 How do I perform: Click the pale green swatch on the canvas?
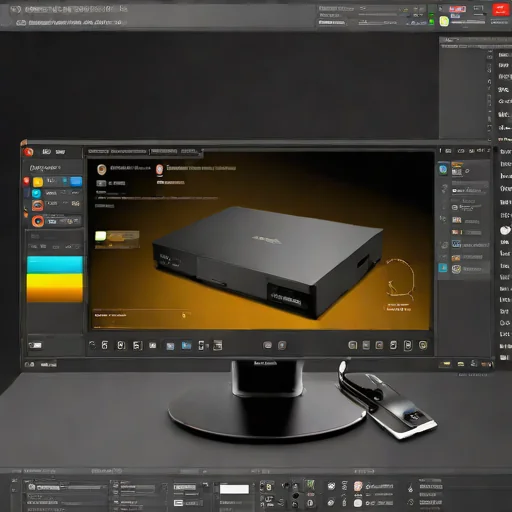tap(100, 236)
